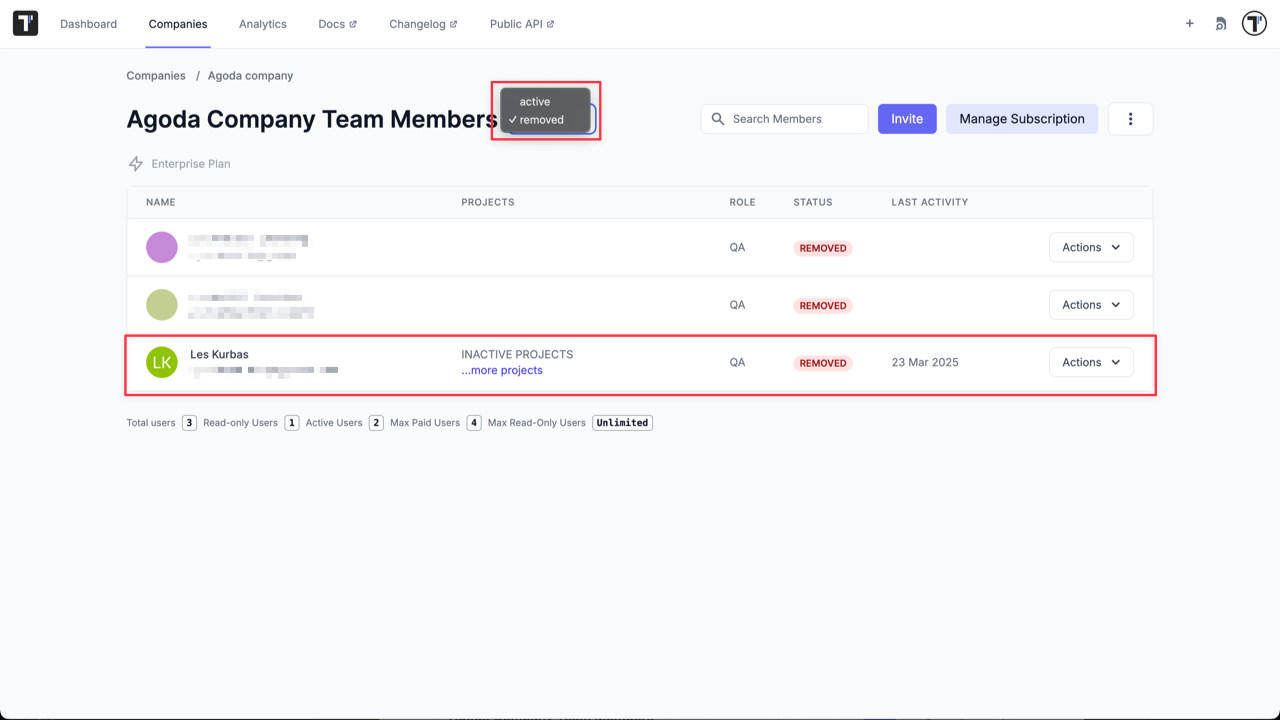Uncheck the removed filter option

coord(540,118)
